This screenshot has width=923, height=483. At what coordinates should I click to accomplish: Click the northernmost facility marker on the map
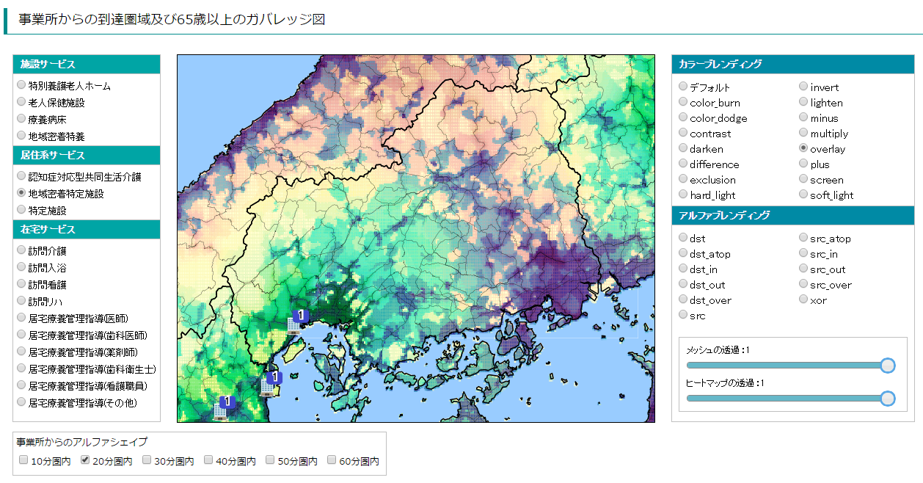301,316
